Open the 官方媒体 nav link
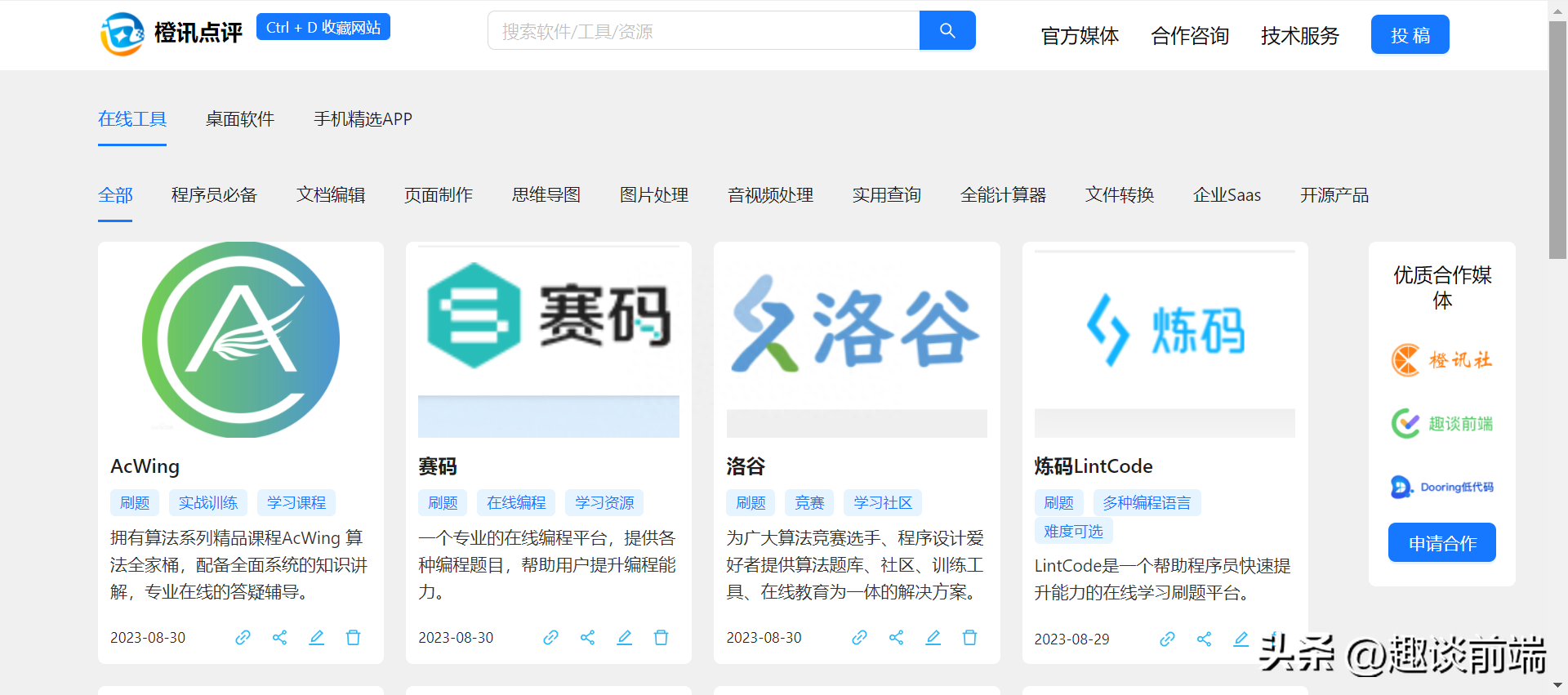 pos(1080,36)
